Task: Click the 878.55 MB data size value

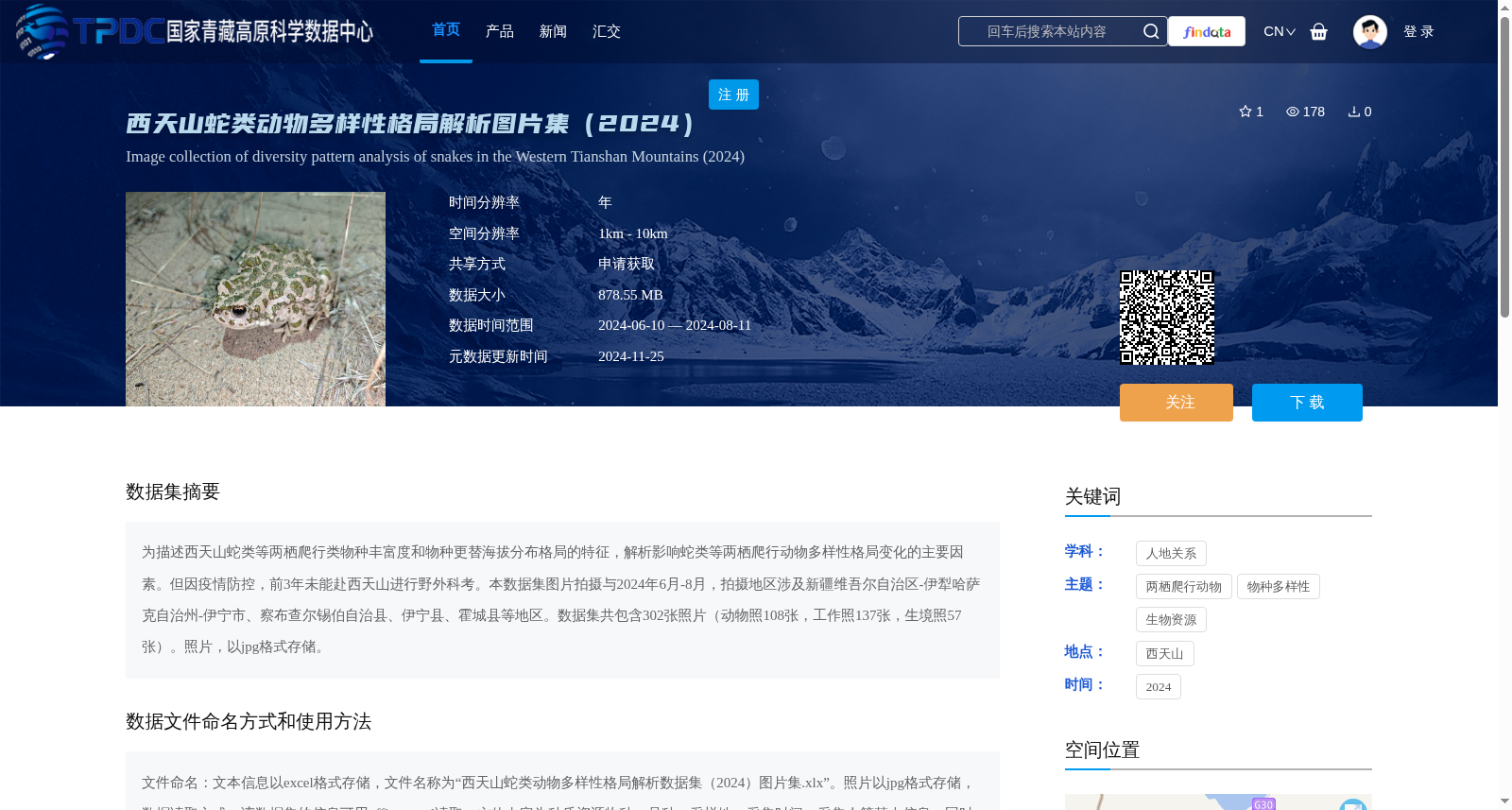Action: click(630, 295)
